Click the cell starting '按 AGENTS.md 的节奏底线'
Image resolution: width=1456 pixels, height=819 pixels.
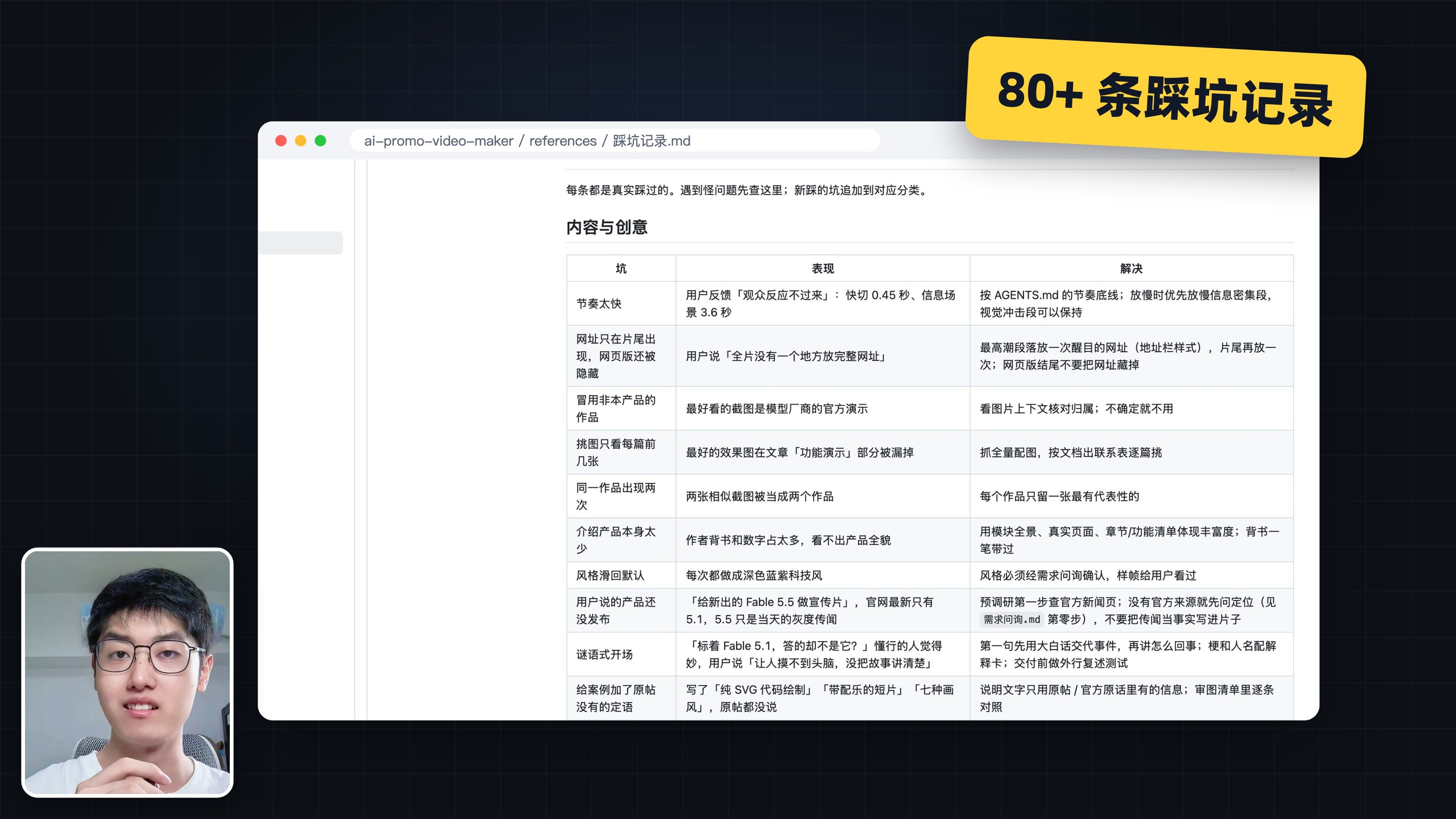click(1132, 303)
